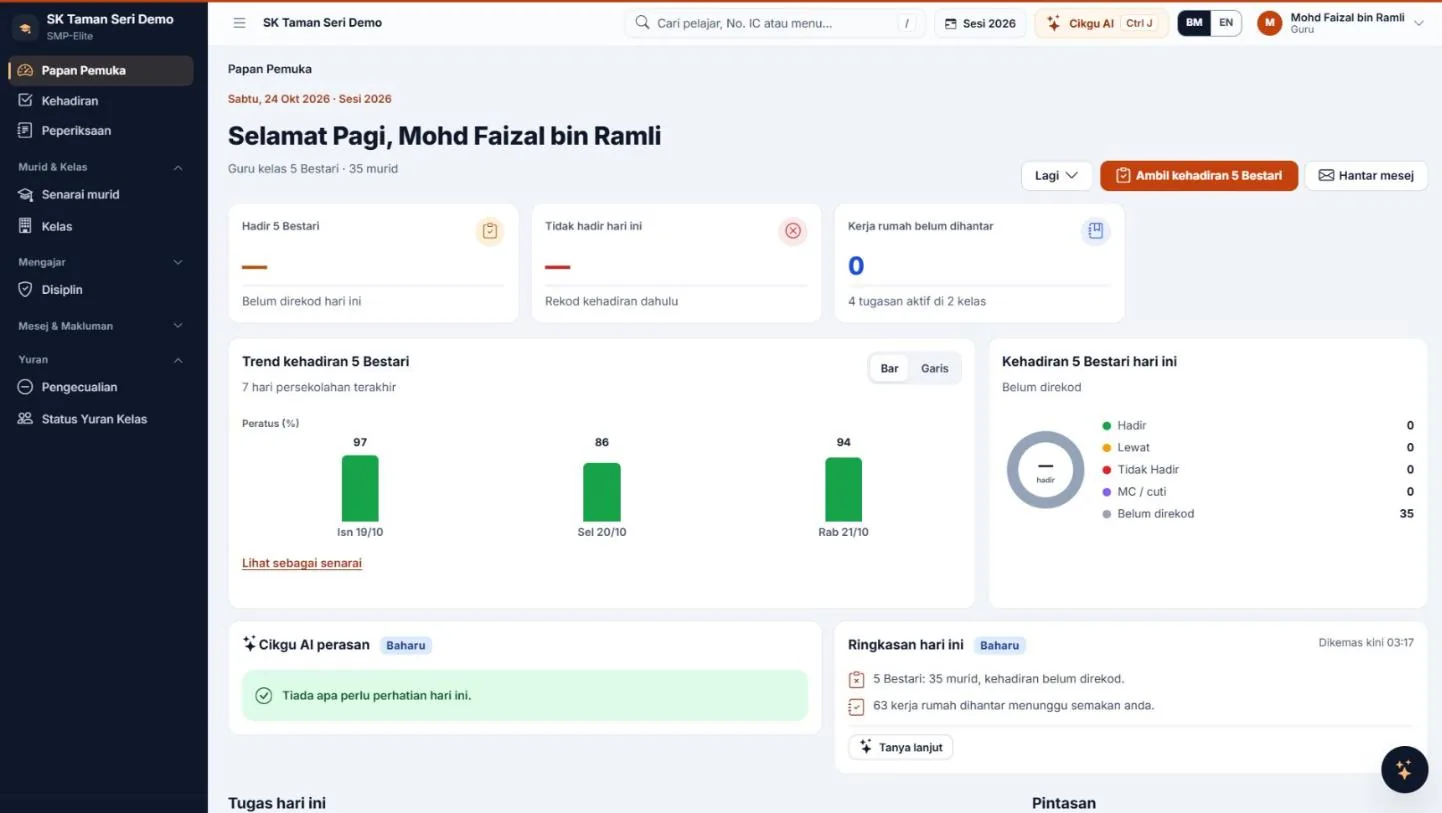
Task: Show trend chart as Garis
Action: 935,368
